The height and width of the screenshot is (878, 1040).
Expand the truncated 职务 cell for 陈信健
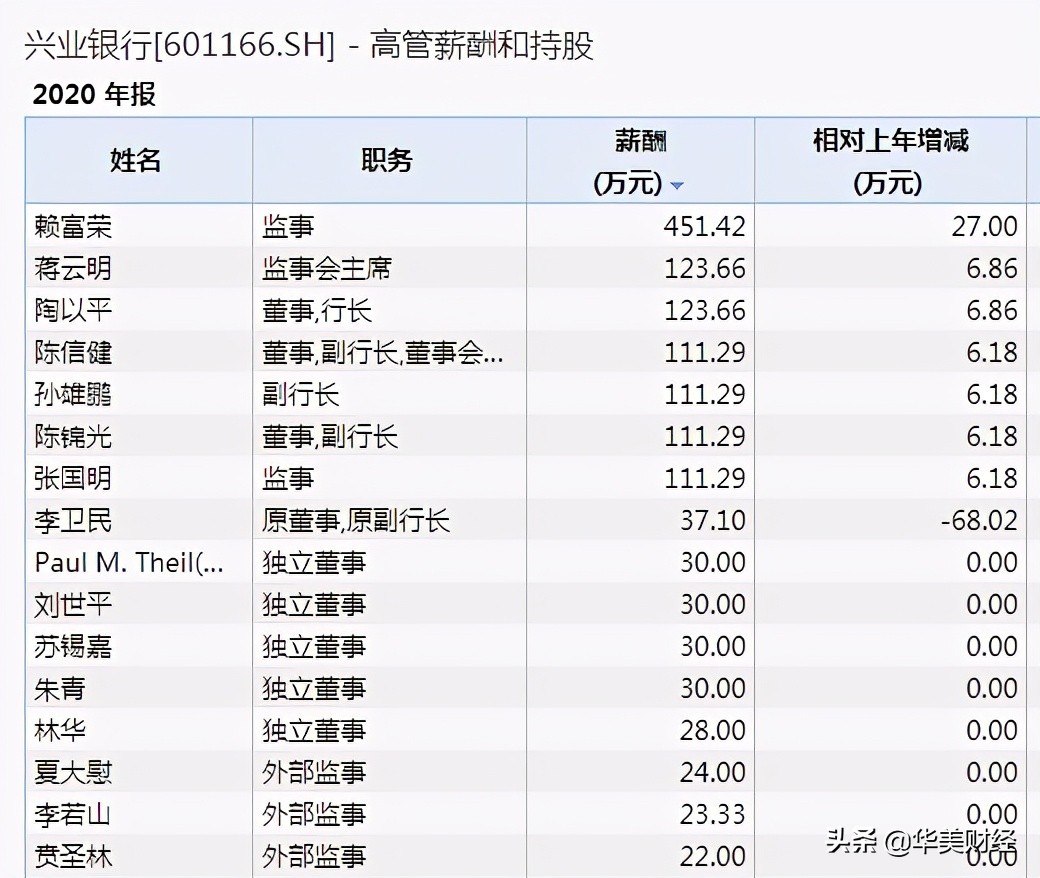[x=390, y=352]
